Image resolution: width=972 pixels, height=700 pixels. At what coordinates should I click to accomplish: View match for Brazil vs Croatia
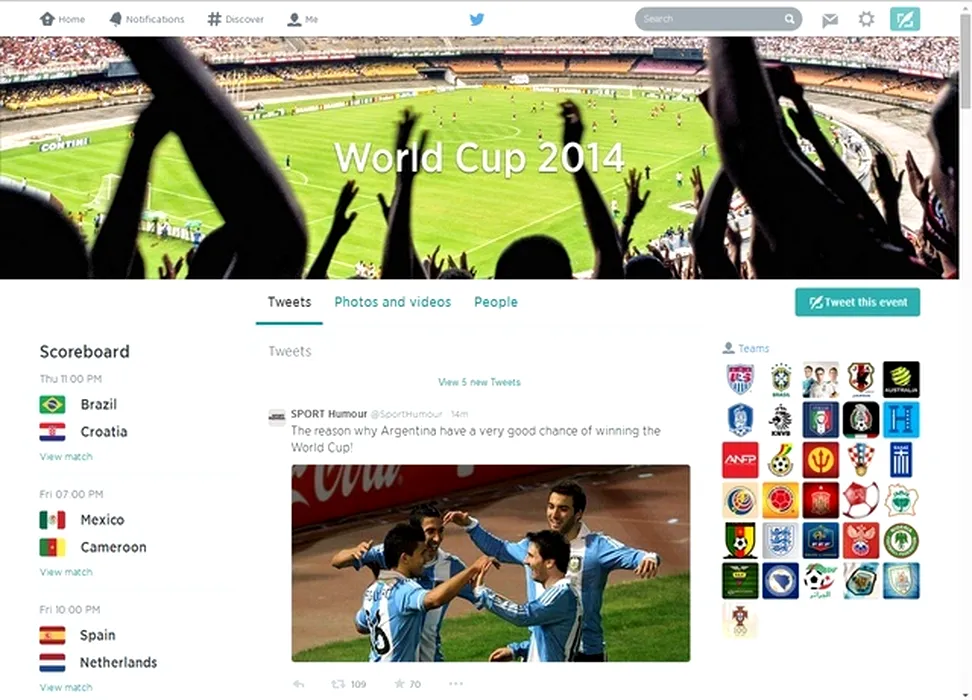pos(66,457)
